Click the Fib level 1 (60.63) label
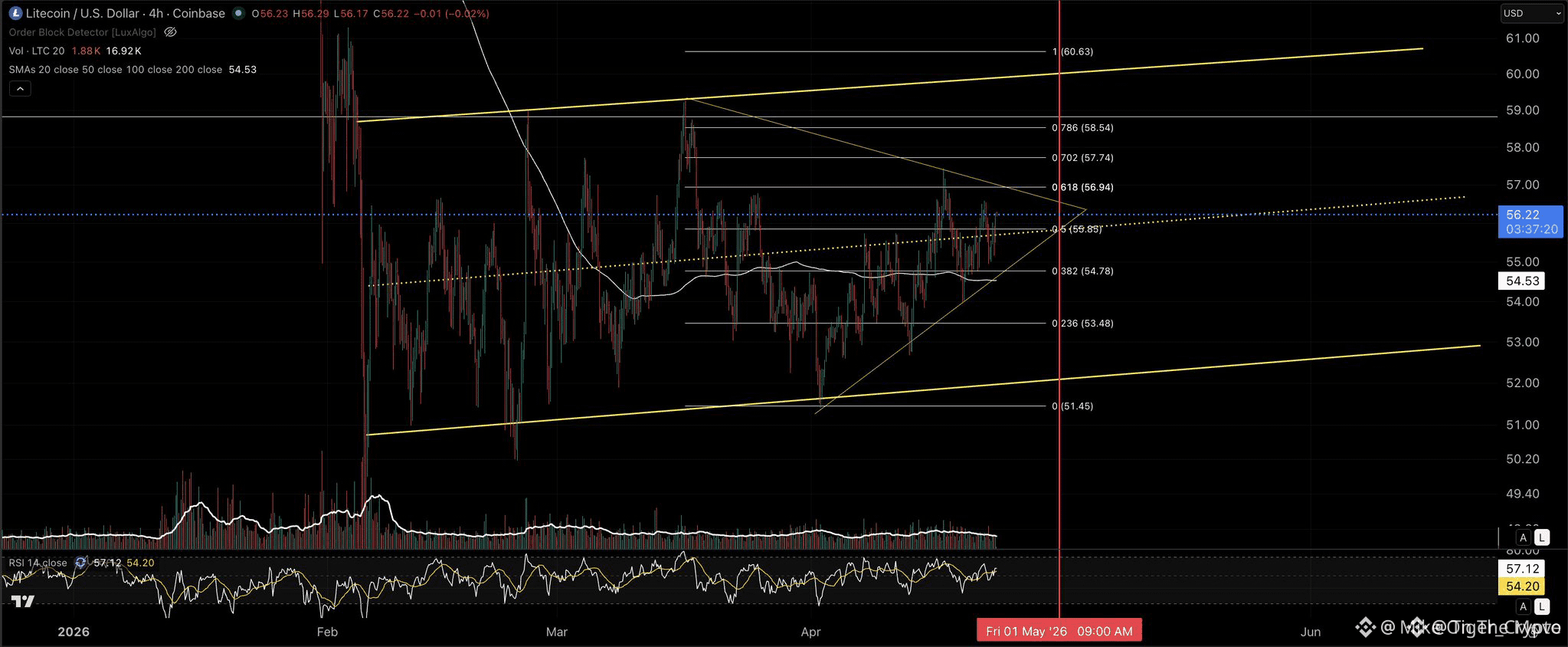 1073,51
